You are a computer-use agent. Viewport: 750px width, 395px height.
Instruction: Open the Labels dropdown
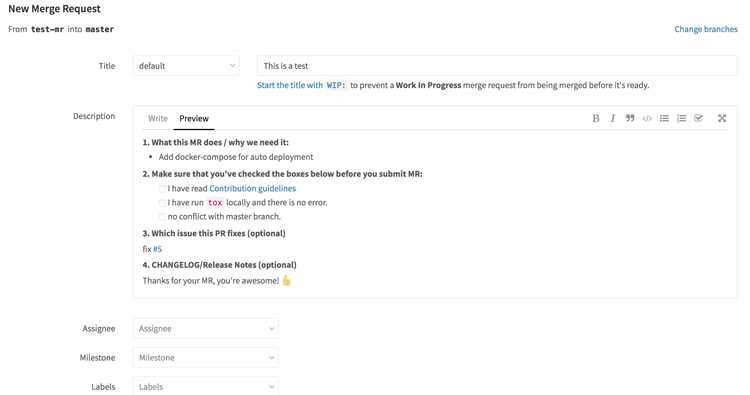pyautogui.click(x=206, y=386)
